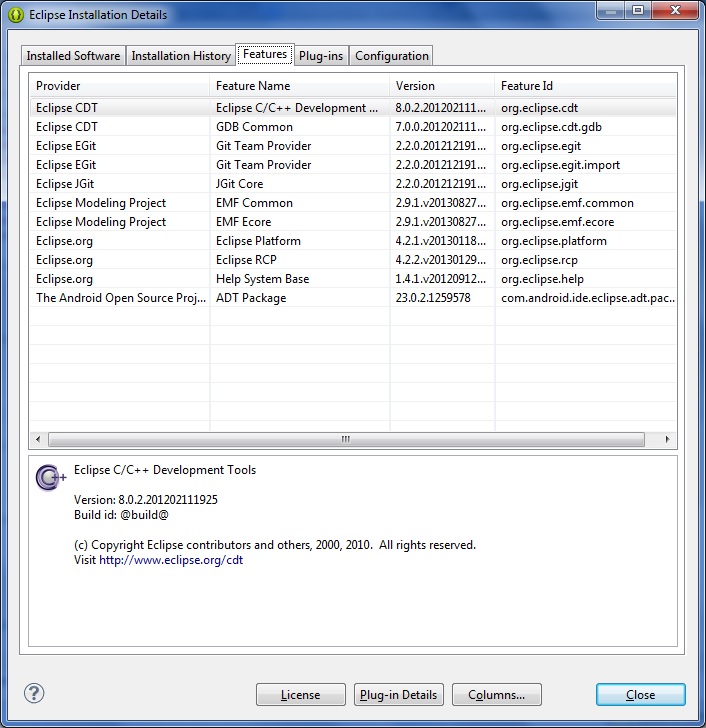Close the dialog with Close button
This screenshot has height=728, width=706.
point(641,695)
